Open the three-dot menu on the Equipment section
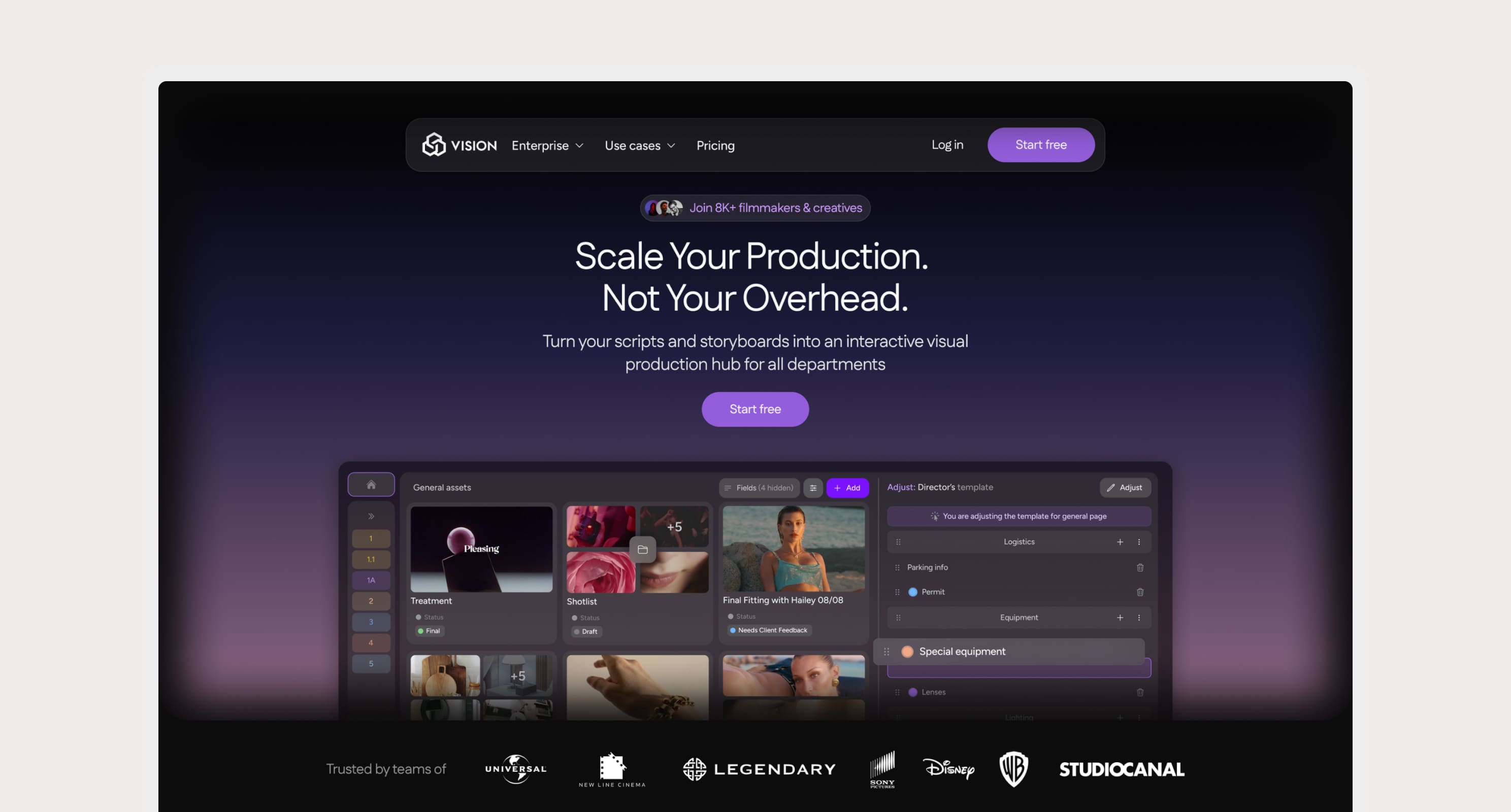 click(x=1140, y=617)
